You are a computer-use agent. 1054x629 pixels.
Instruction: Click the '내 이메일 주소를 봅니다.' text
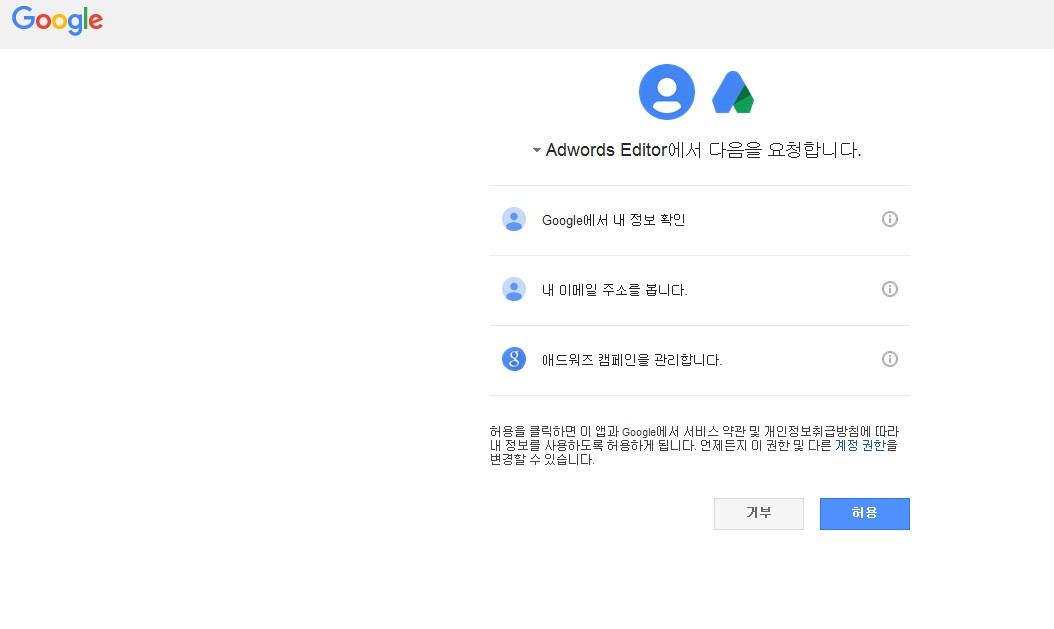[x=614, y=290]
